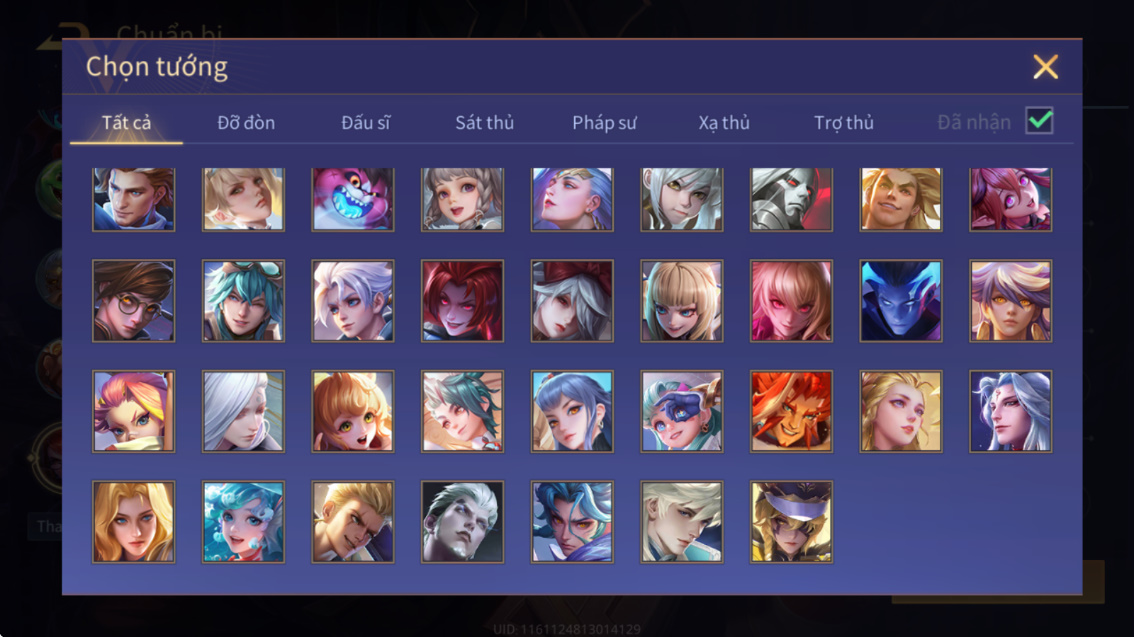
Task: Filter heroes by Sát thủ
Action: [485, 123]
